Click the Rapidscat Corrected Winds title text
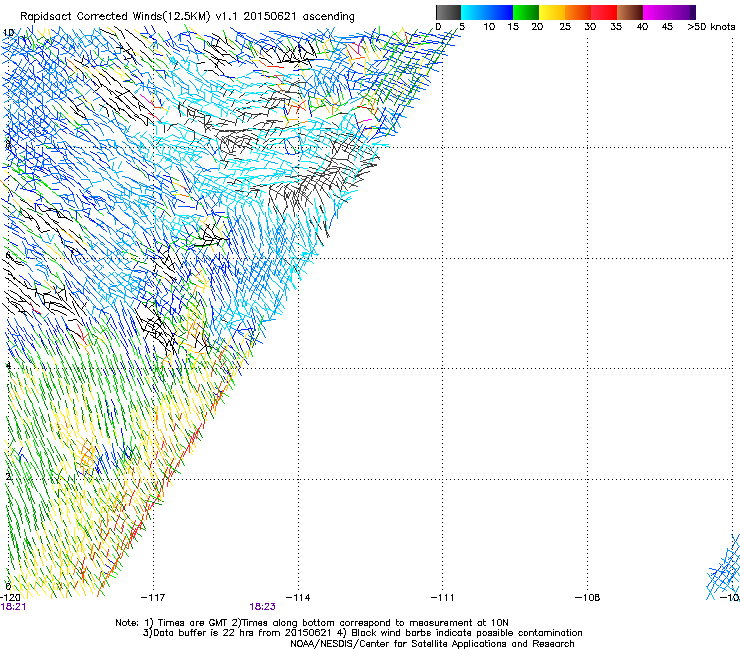This screenshot has width=740, height=650. 187,16
